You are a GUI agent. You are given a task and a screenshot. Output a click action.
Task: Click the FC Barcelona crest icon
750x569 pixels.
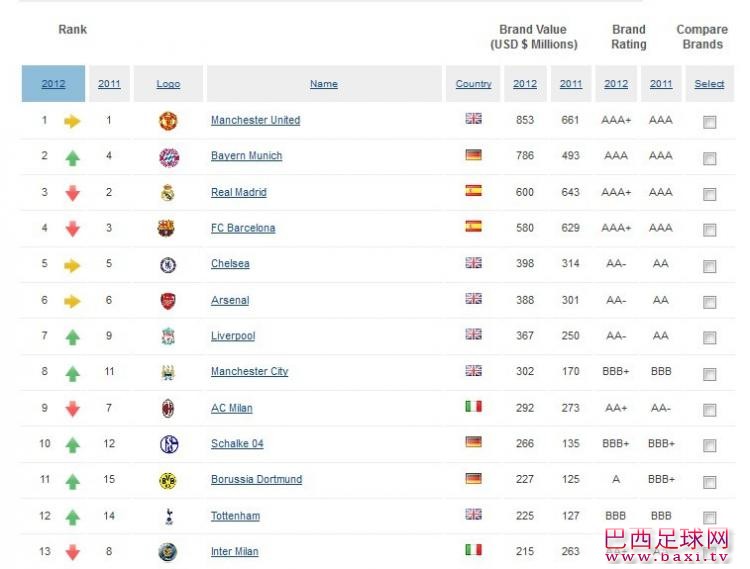pos(166,229)
